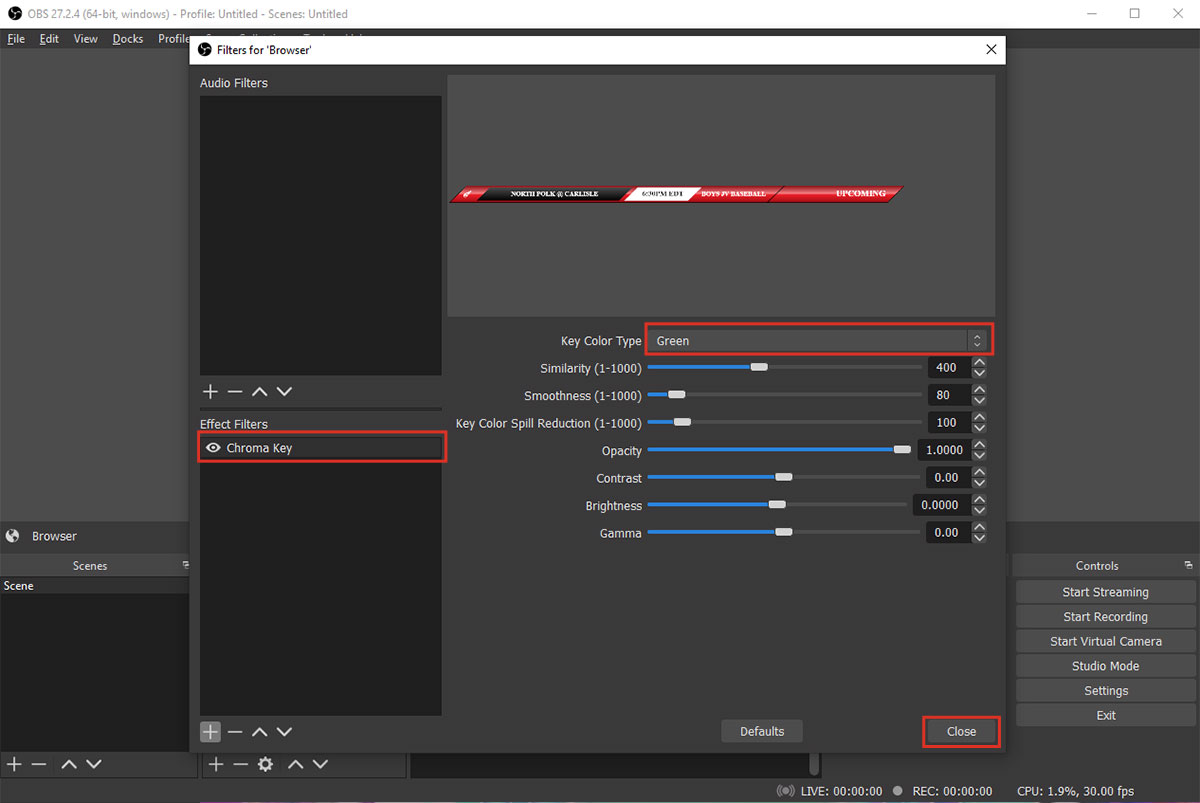Remove source using Sources minus icon

pos(240,764)
